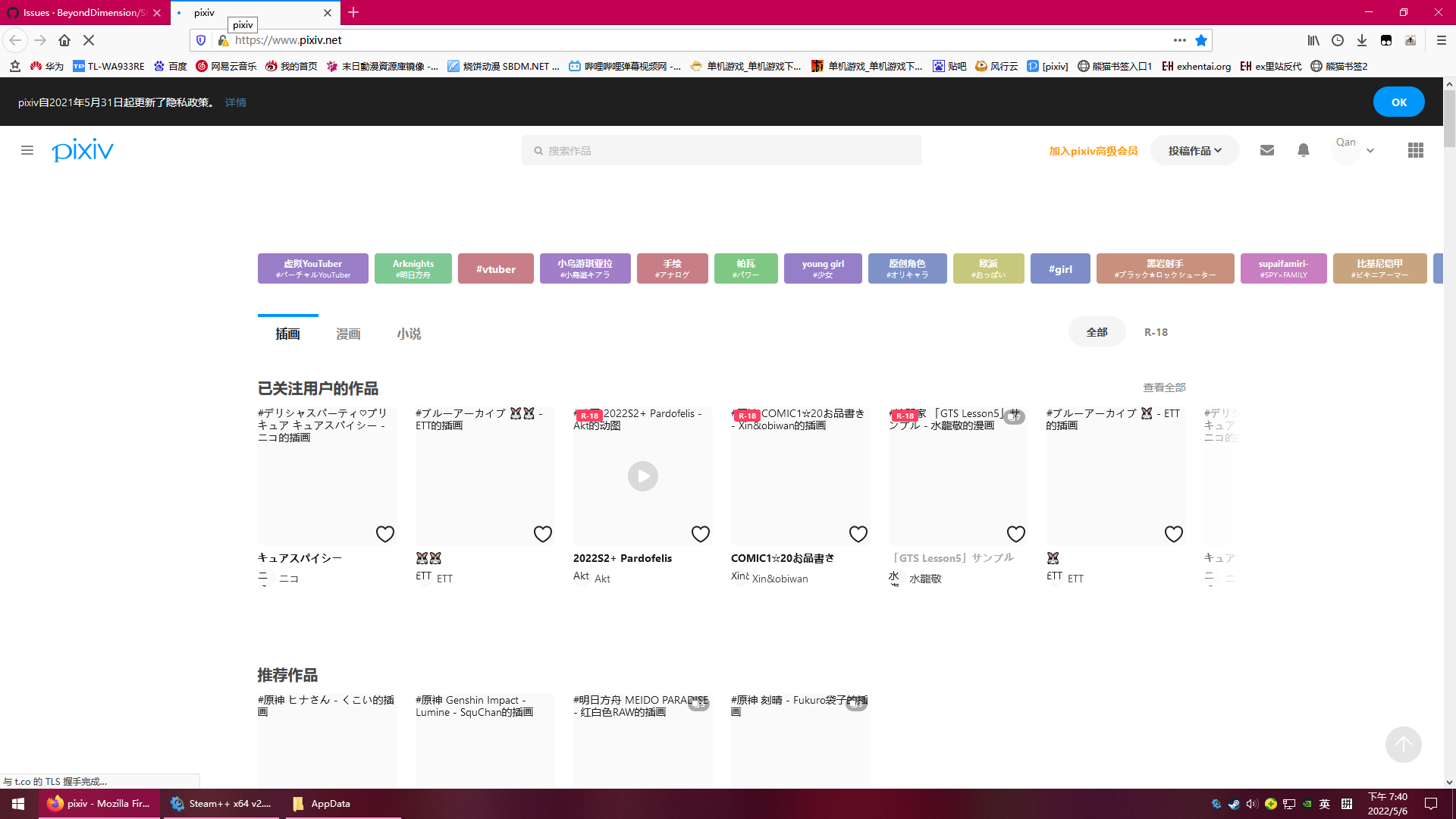This screenshot has width=1456, height=819.
Task: Open the address bar overflow menu
Action: (1180, 40)
